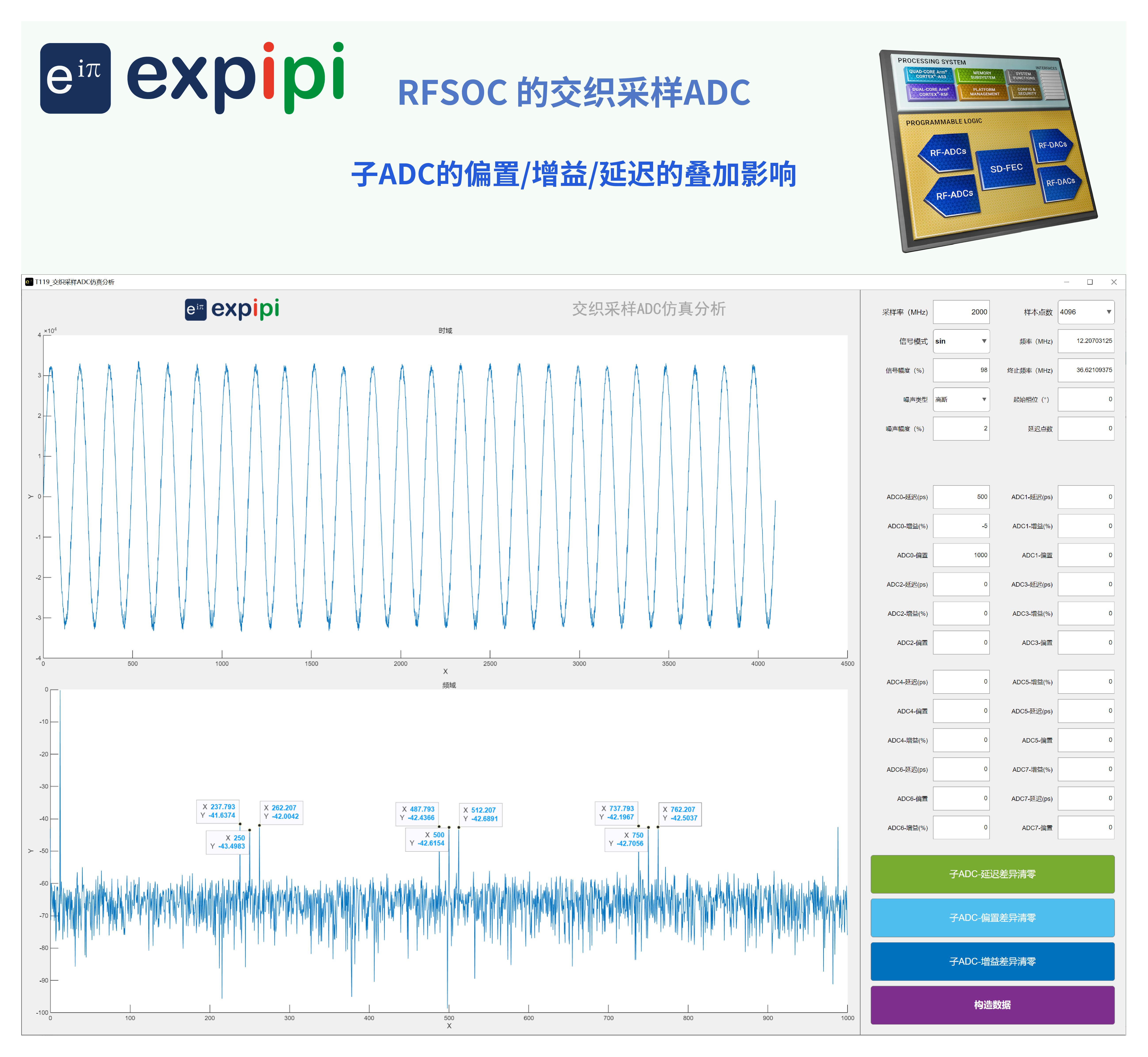Click the ADC5-增益(%) input field
Image resolution: width=1148 pixels, height=1057 pixels.
coord(1086,682)
